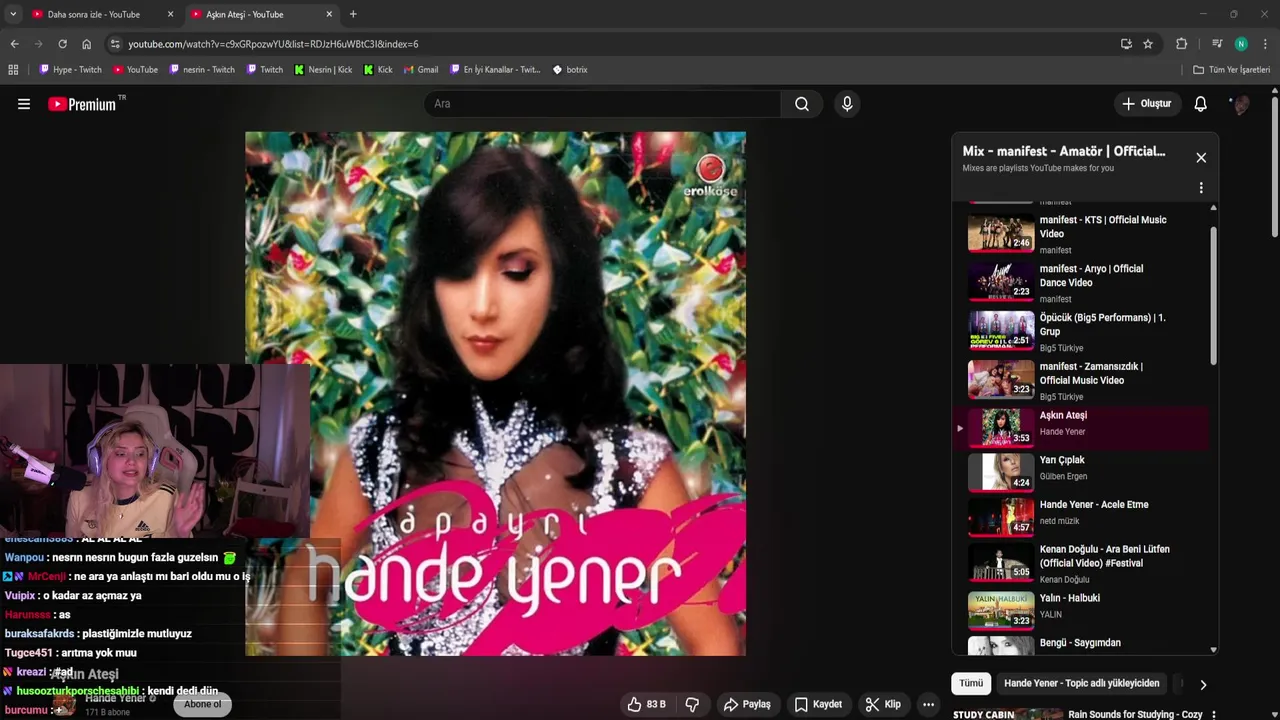Play Bengü - Saygımdan playlist item
This screenshot has height=720, width=1280.
pos(1083,645)
